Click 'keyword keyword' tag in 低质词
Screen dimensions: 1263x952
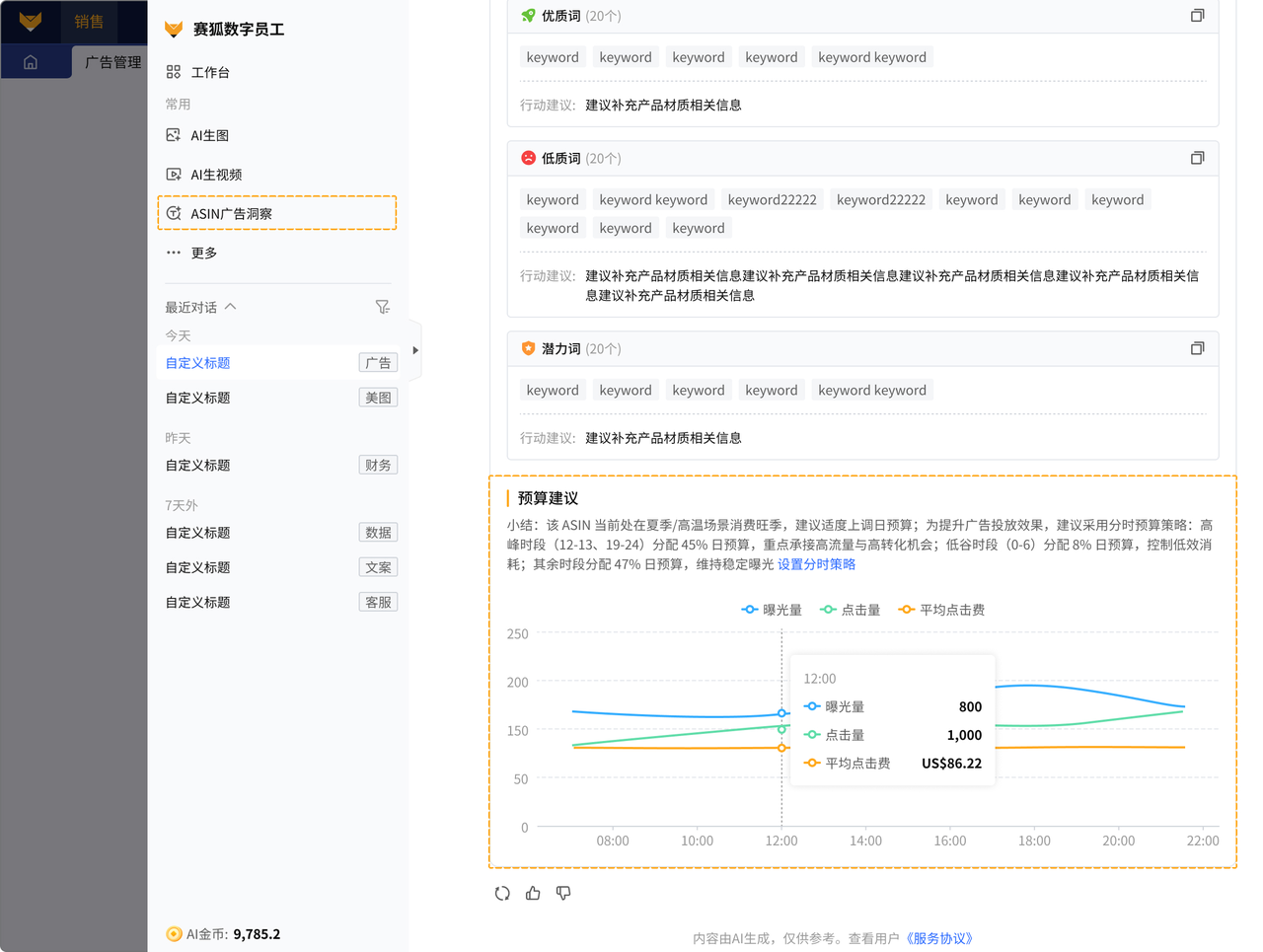[653, 199]
